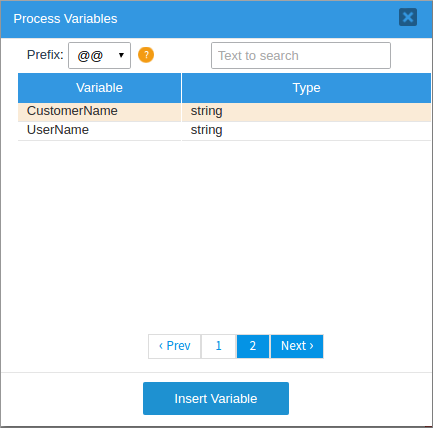The height and width of the screenshot is (428, 433).
Task: Open the Prefix @@ dropdown
Action: 99,56
